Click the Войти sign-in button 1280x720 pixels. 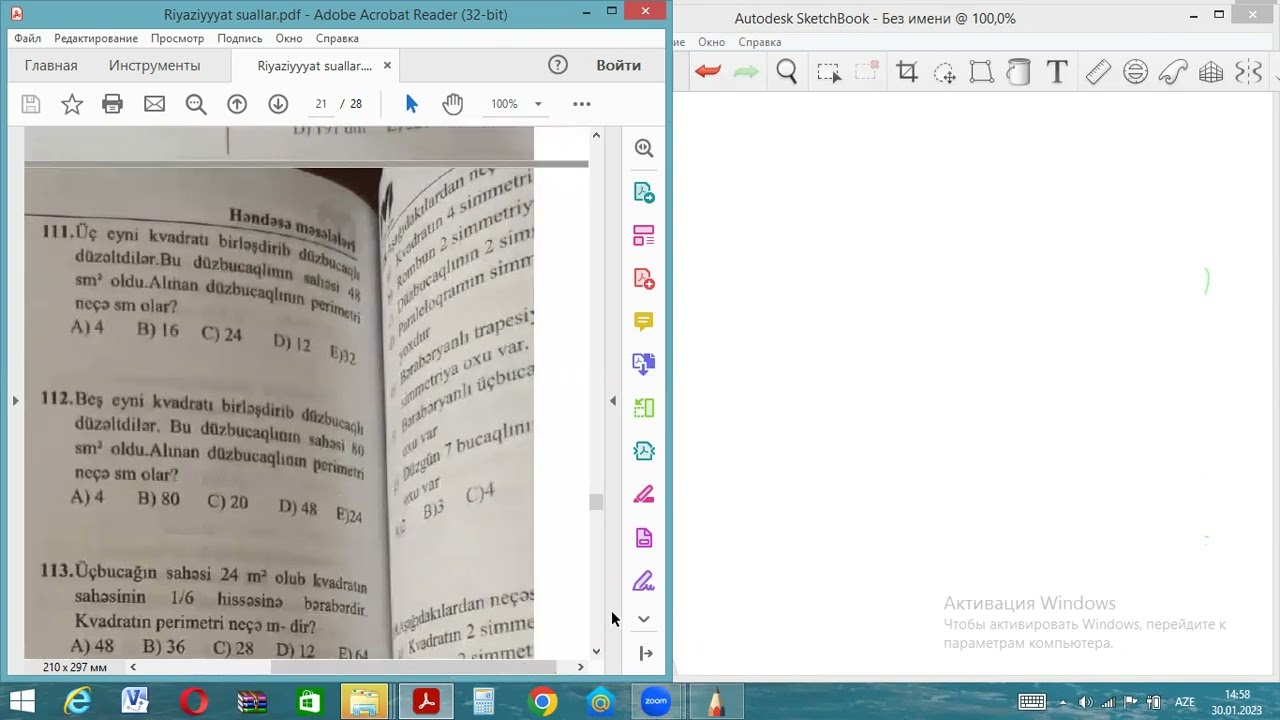click(618, 65)
